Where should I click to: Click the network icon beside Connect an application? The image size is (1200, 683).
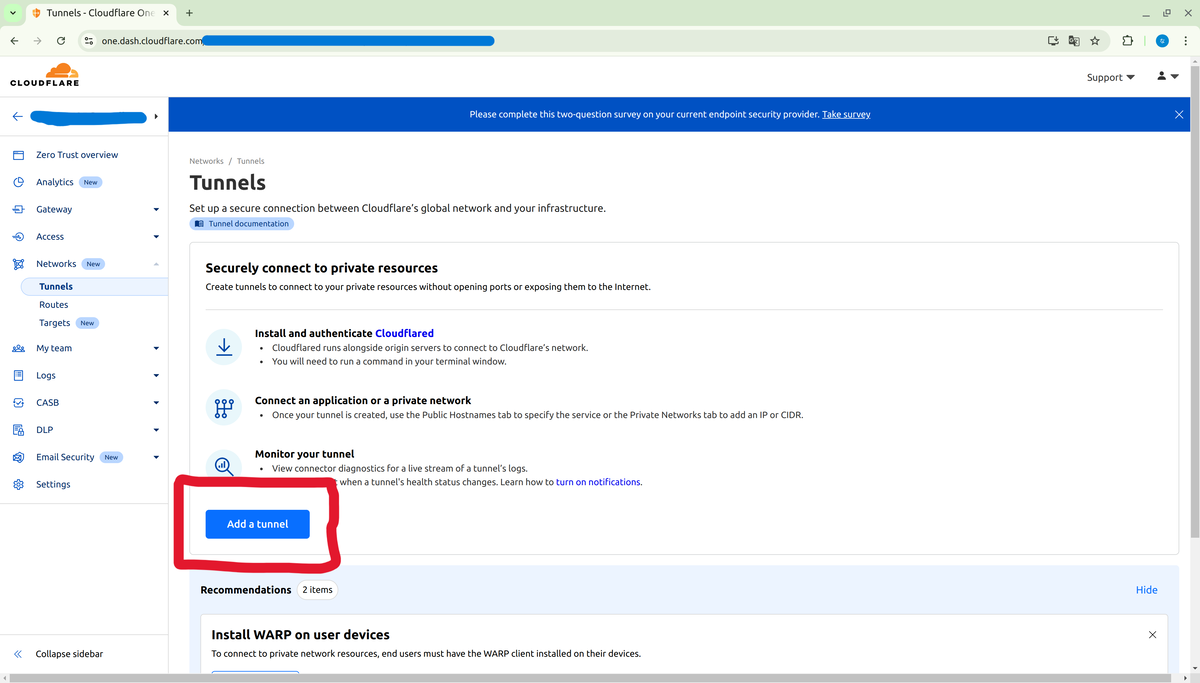click(x=224, y=407)
